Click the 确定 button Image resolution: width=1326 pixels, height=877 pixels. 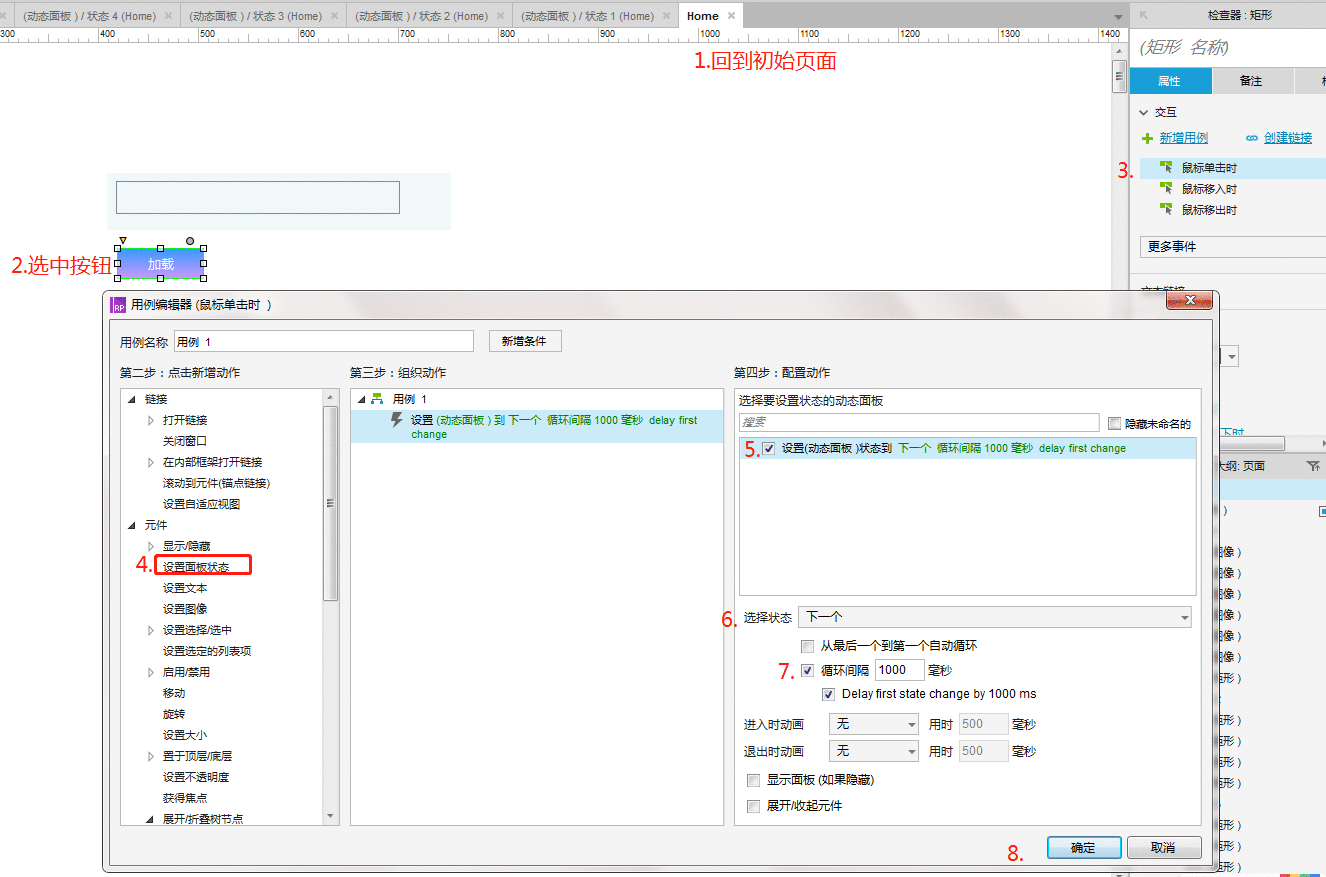(x=1084, y=847)
